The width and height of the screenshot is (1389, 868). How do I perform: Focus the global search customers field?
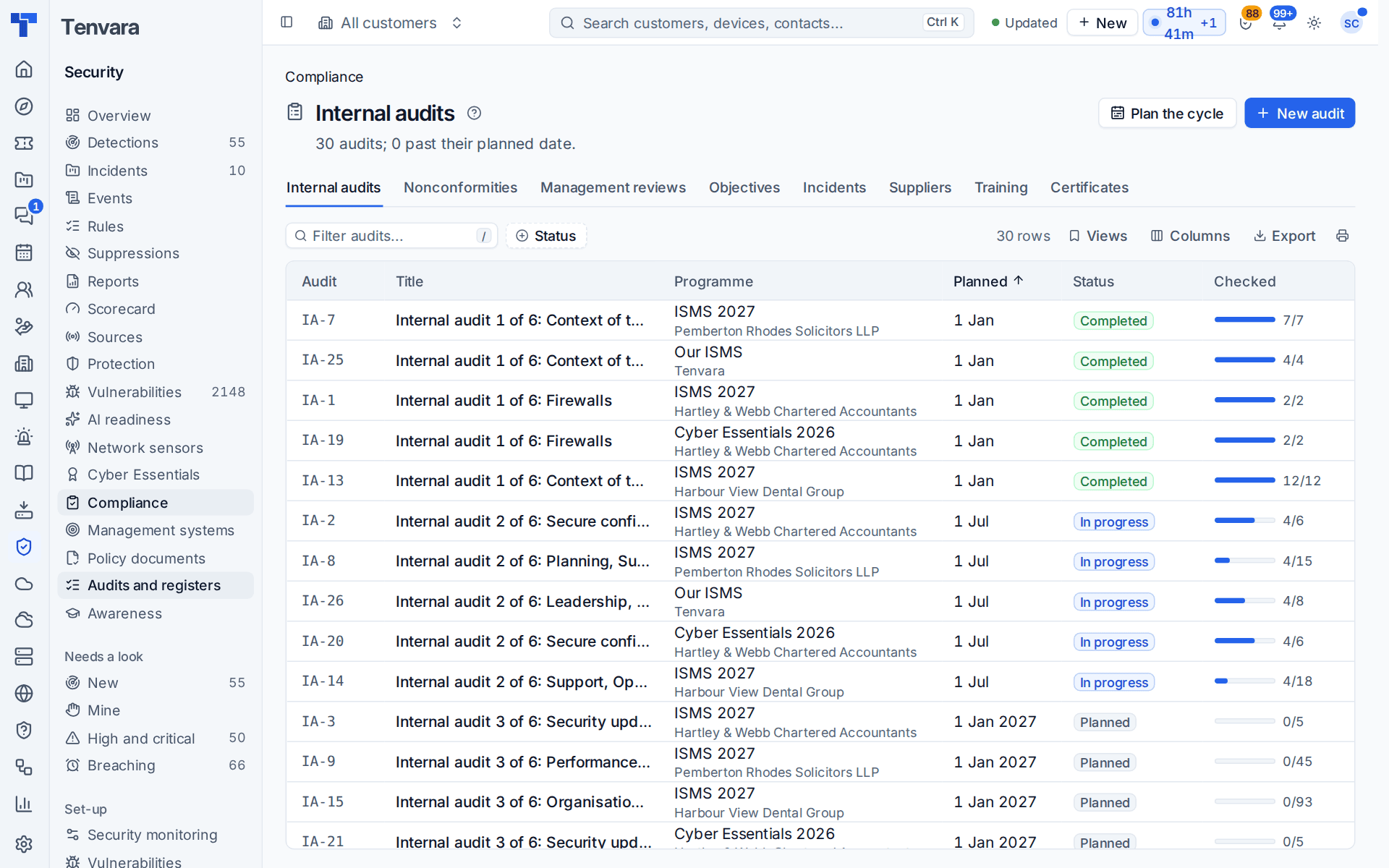[761, 23]
